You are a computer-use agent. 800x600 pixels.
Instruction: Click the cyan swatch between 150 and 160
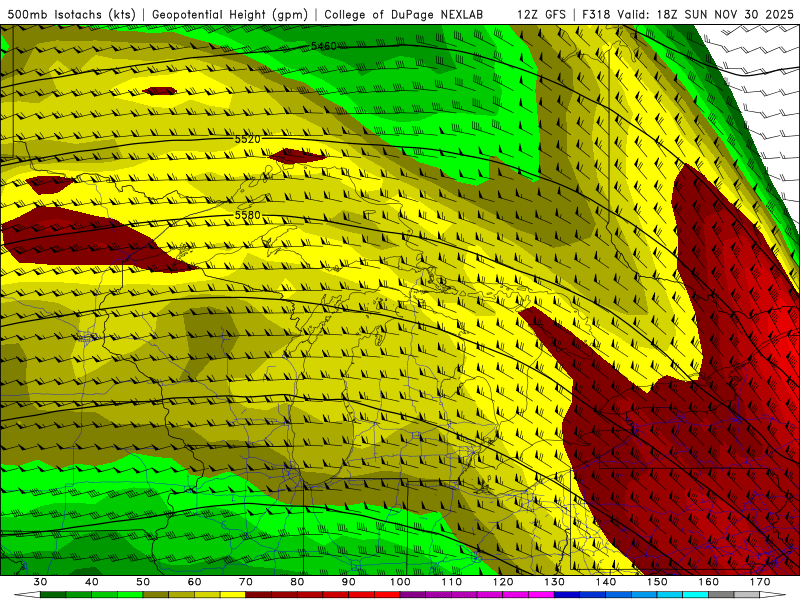(x=696, y=595)
